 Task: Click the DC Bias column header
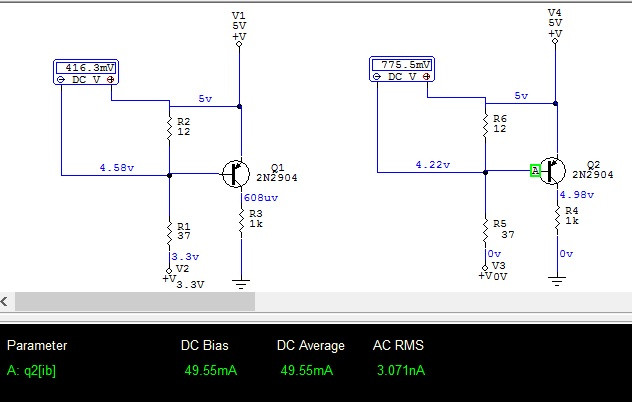(x=205, y=346)
